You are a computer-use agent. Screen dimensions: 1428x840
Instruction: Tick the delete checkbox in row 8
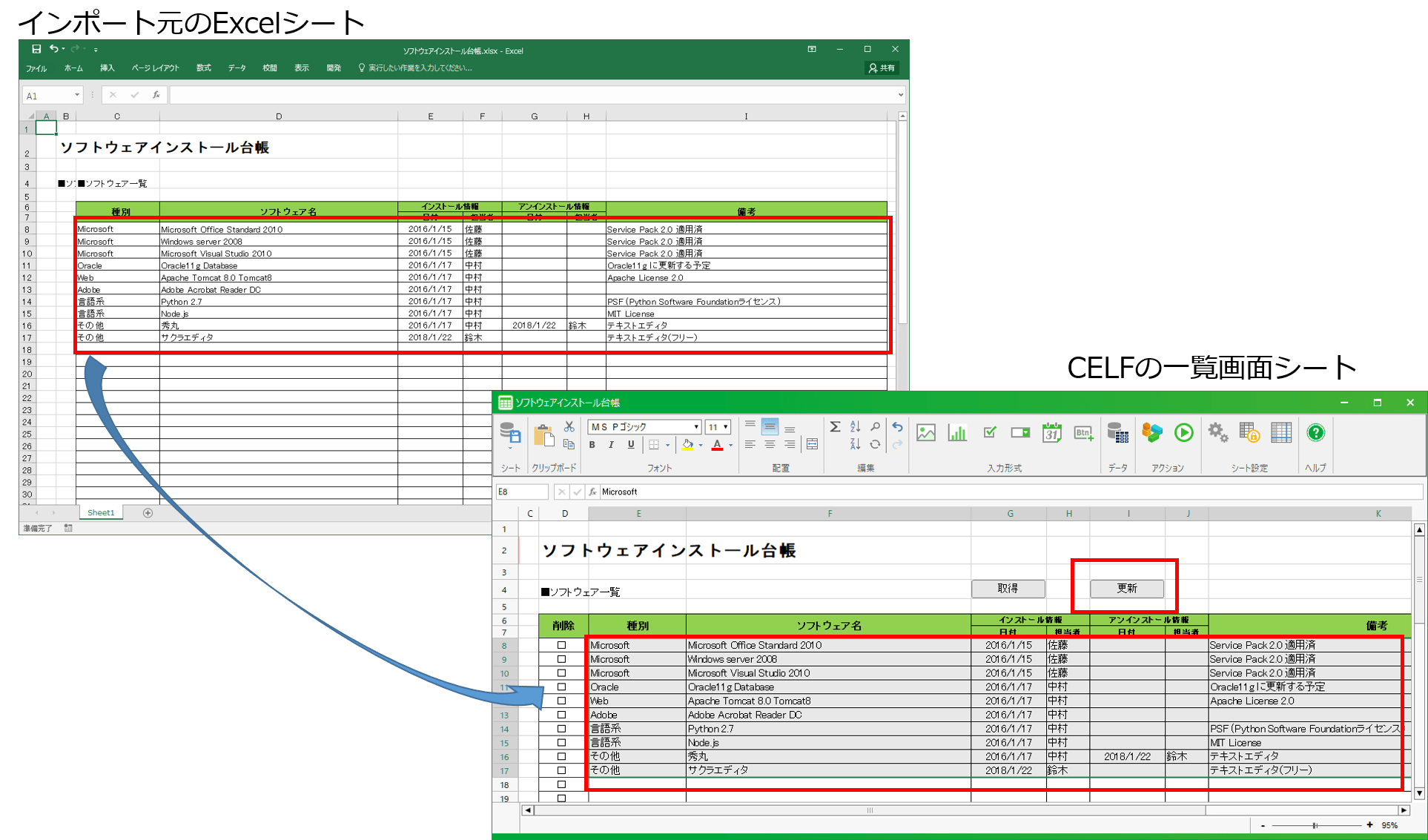point(561,646)
